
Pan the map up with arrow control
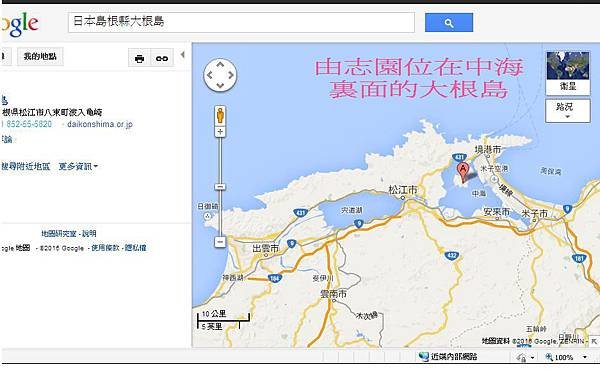point(220,65)
